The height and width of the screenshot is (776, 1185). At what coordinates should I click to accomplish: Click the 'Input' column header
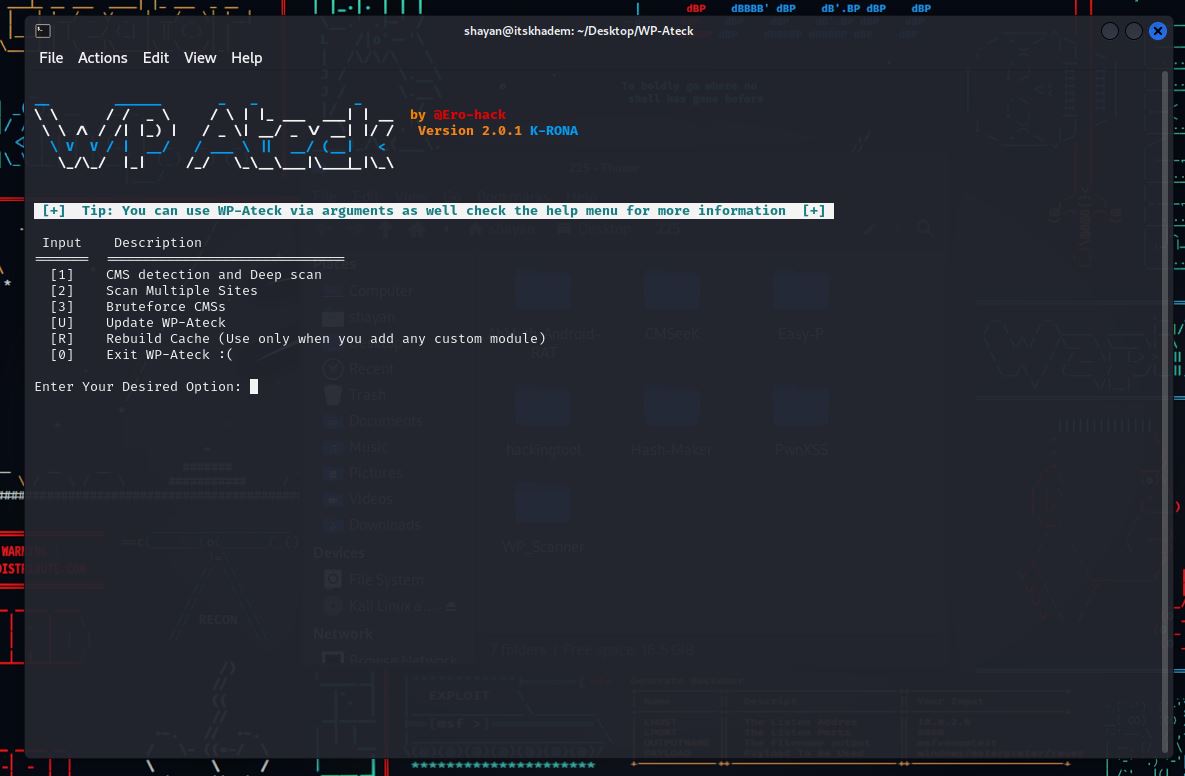pyautogui.click(x=61, y=243)
